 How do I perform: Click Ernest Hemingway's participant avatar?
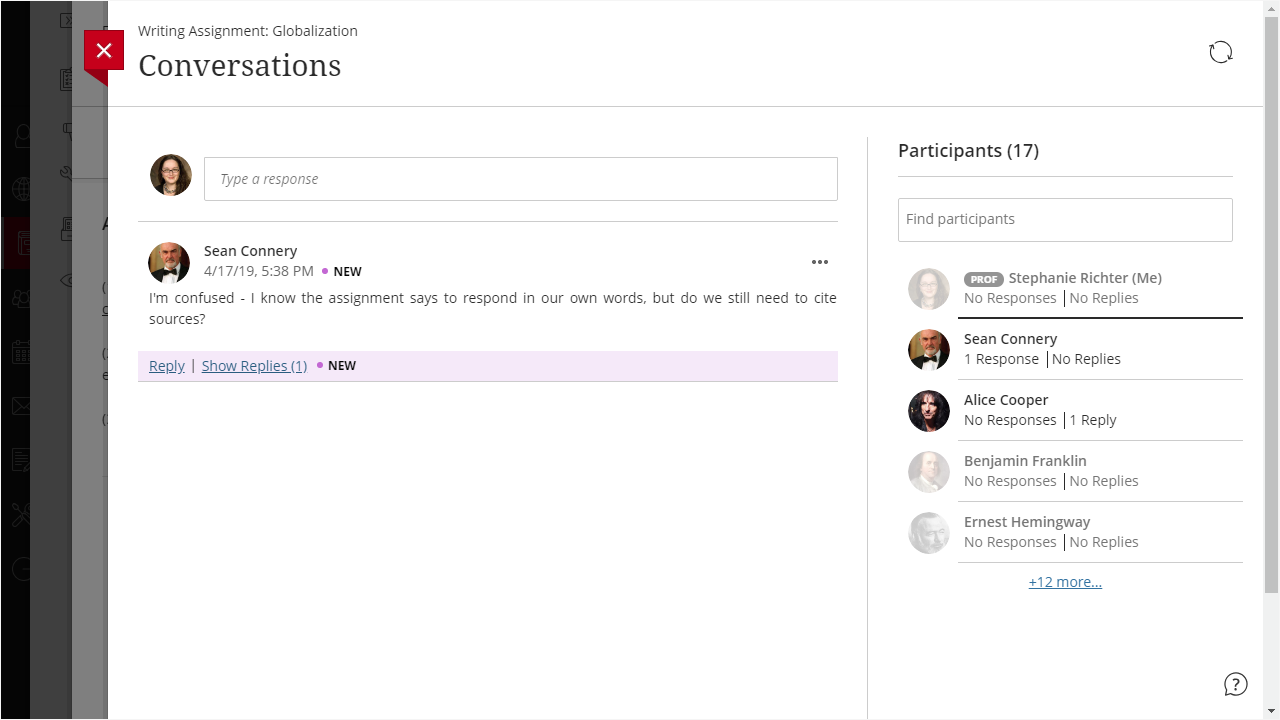pos(928,533)
